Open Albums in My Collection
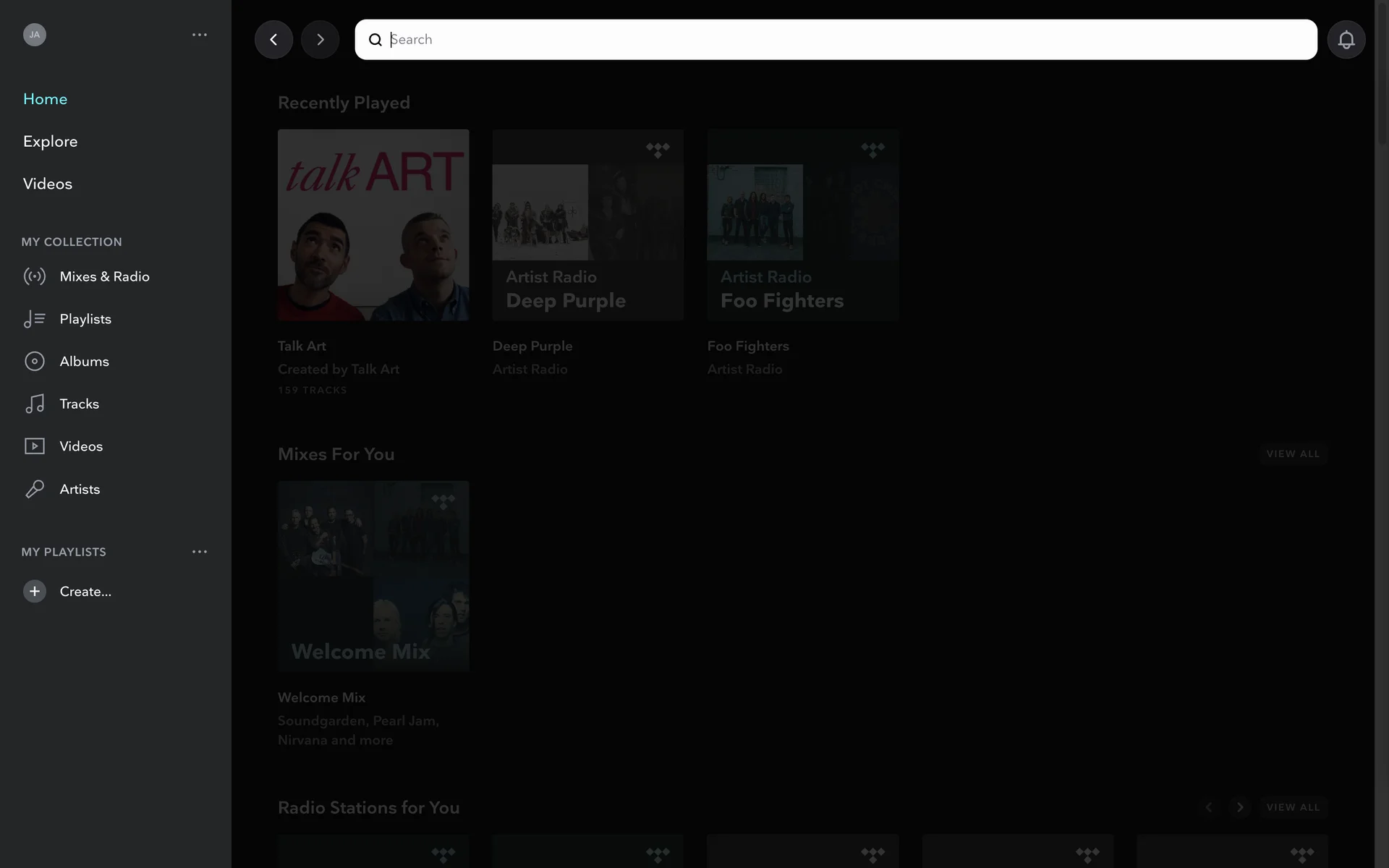Screen dimensions: 1389x868 pyautogui.click(x=84, y=362)
